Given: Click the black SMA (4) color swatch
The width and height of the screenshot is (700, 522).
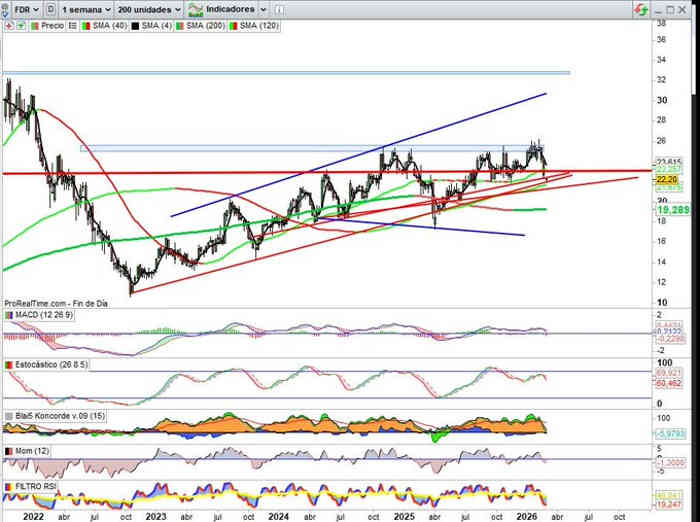Looking at the screenshot, I should click(x=133, y=25).
